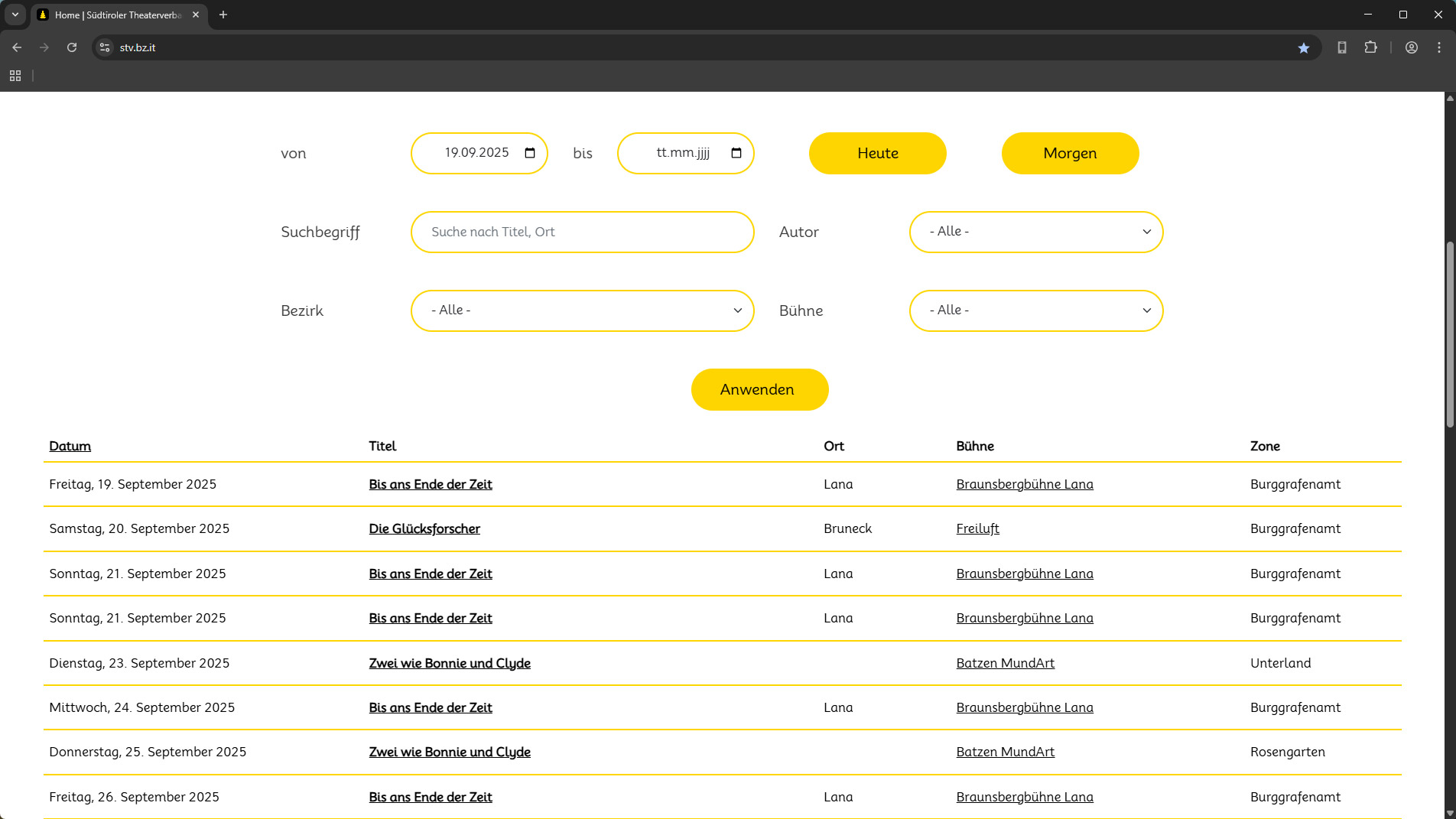
Task: Open calendar picker in 'von' date field
Action: (x=530, y=153)
